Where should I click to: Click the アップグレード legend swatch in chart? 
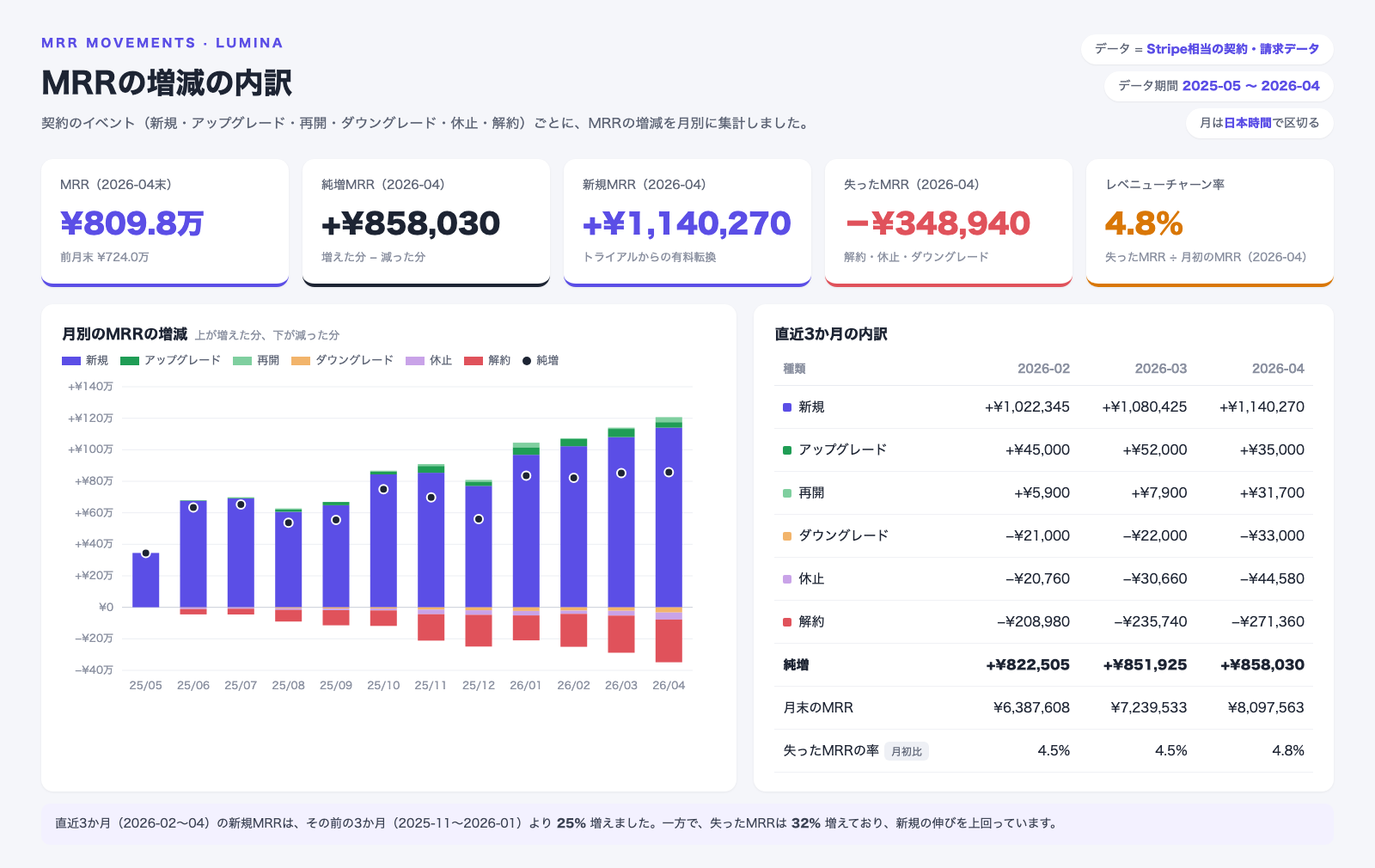[130, 361]
